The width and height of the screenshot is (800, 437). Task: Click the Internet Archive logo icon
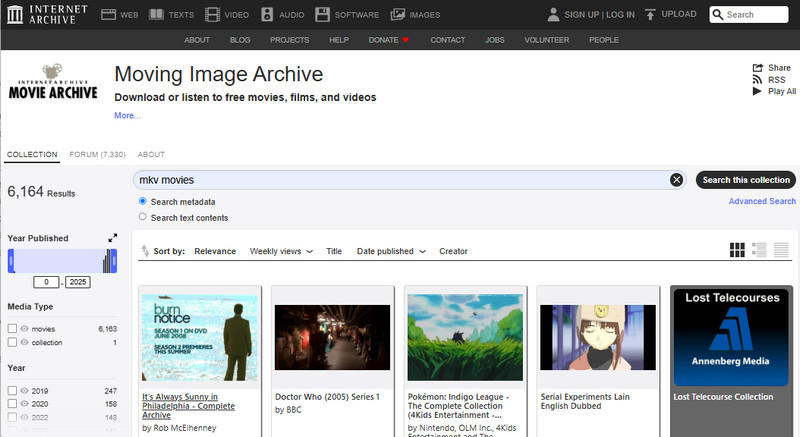[15, 14]
